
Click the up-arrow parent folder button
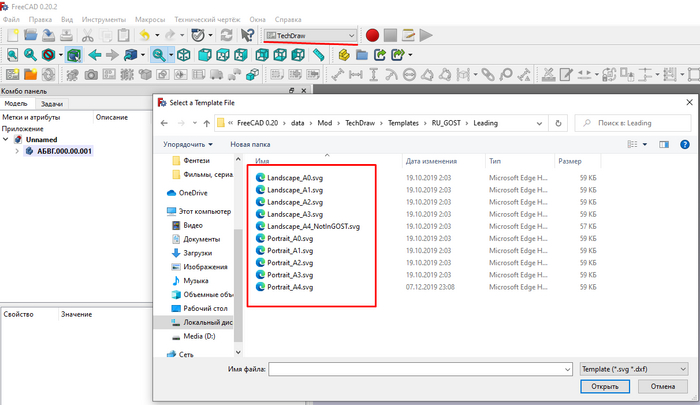pyautogui.click(x=207, y=123)
